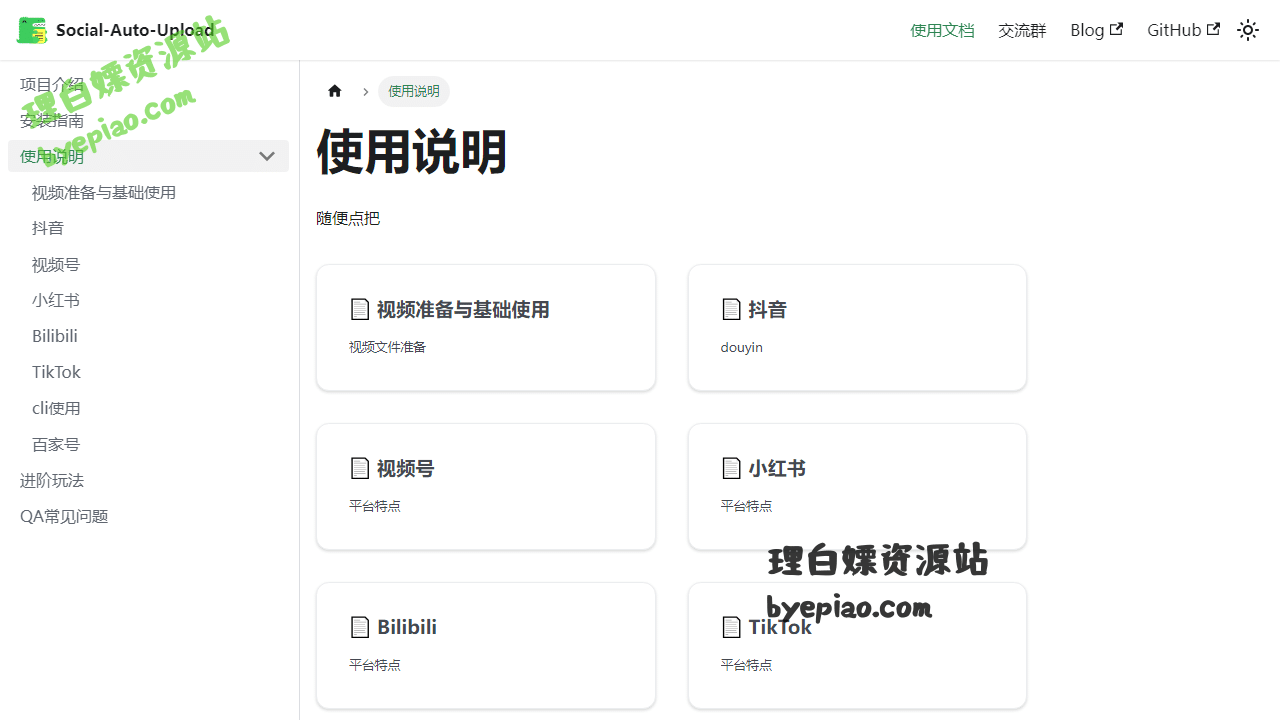Open the 抖音 card title
1280x720 pixels.
coord(767,309)
